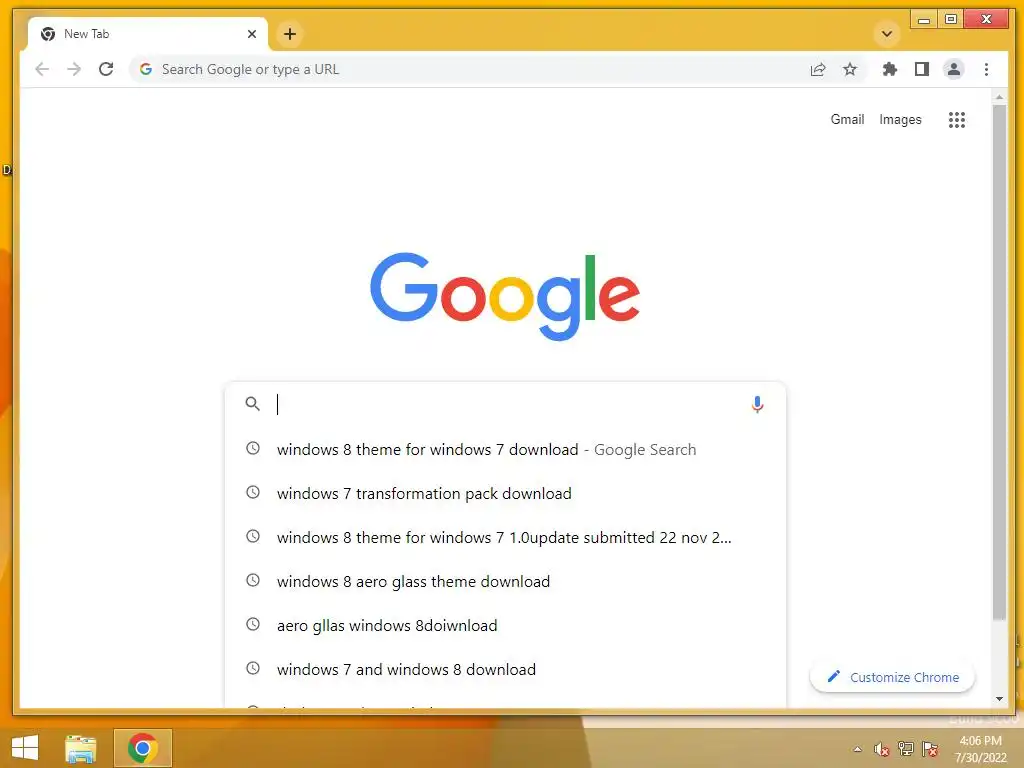
Task: Click the muted volume tray icon
Action: (882, 749)
